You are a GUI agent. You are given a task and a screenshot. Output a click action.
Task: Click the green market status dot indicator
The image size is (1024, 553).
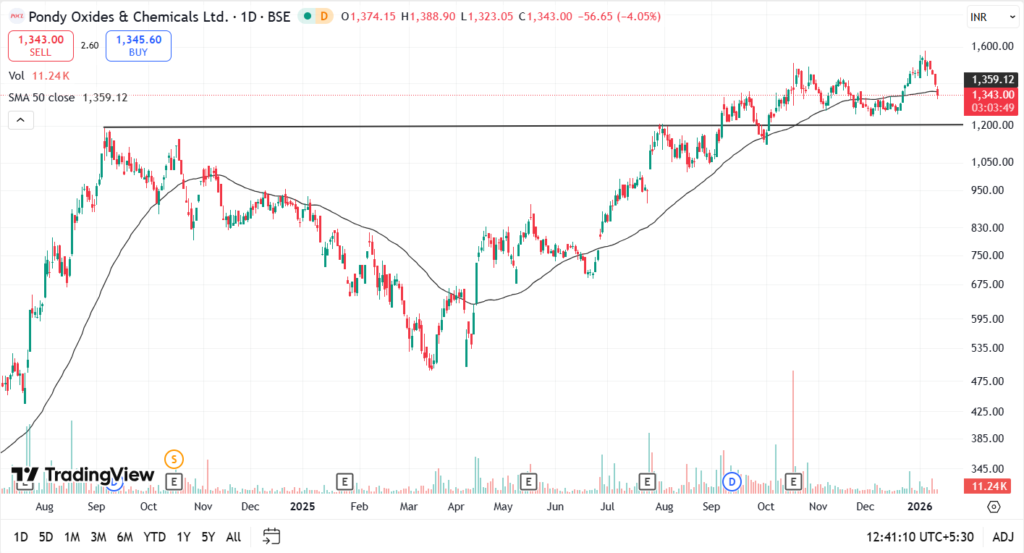306,17
